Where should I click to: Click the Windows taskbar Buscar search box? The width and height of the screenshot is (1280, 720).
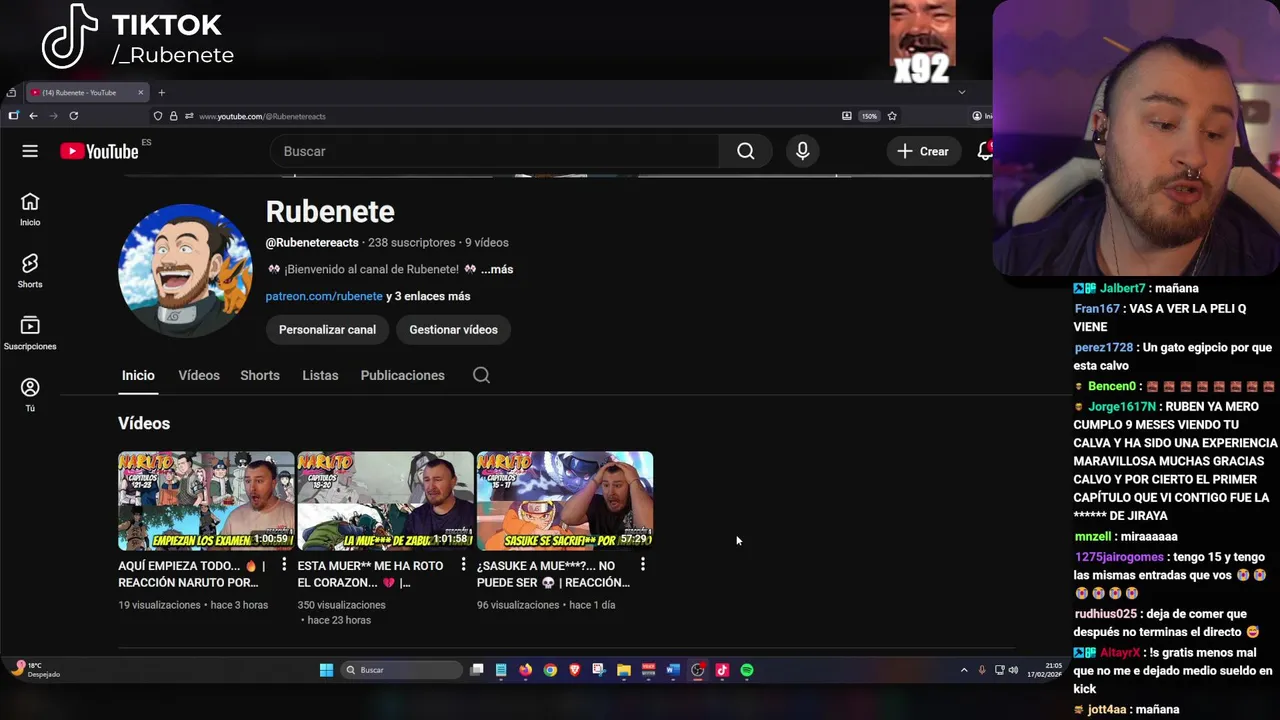[400, 670]
